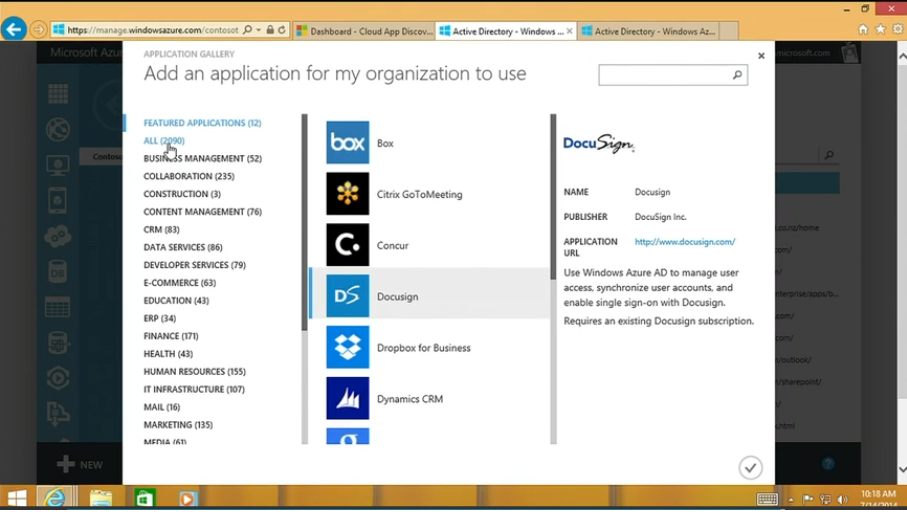This screenshot has width=907, height=512.
Task: Select the Box application icon
Action: point(347,143)
